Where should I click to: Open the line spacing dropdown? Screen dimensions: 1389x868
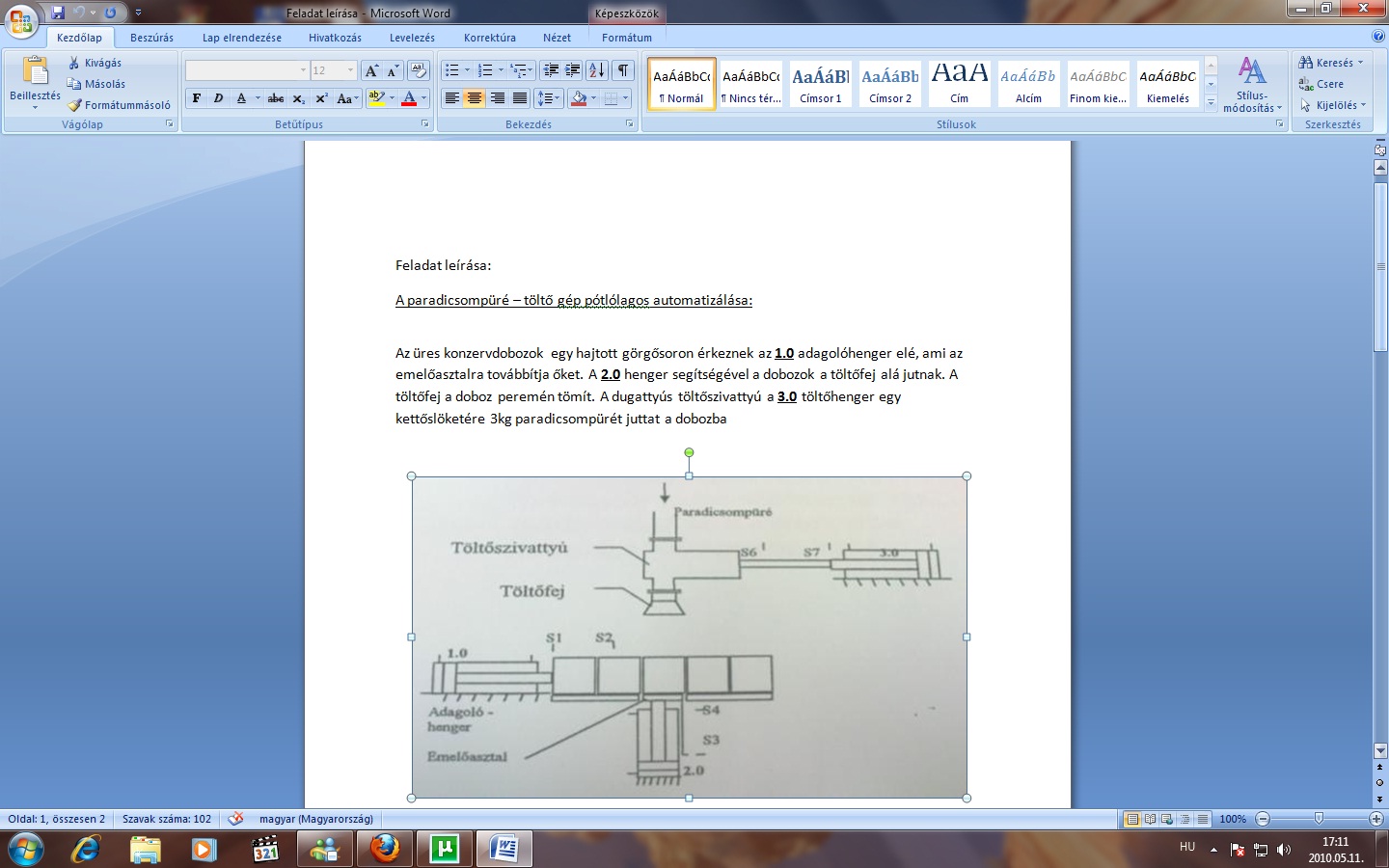549,98
